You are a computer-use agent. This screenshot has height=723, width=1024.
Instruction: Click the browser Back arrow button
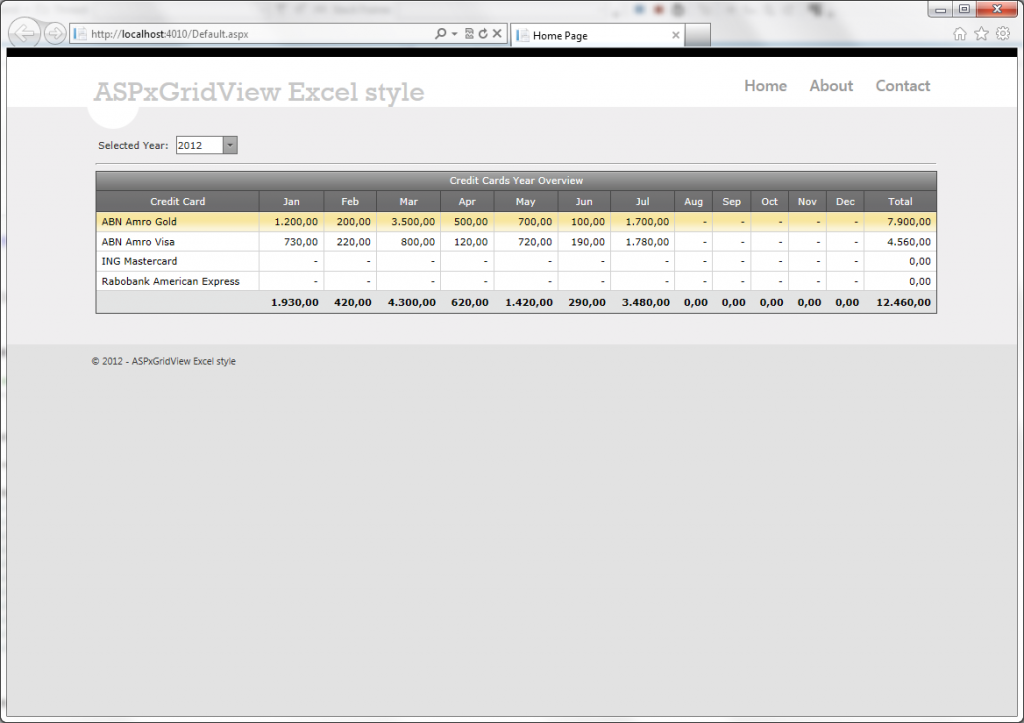pos(23,34)
